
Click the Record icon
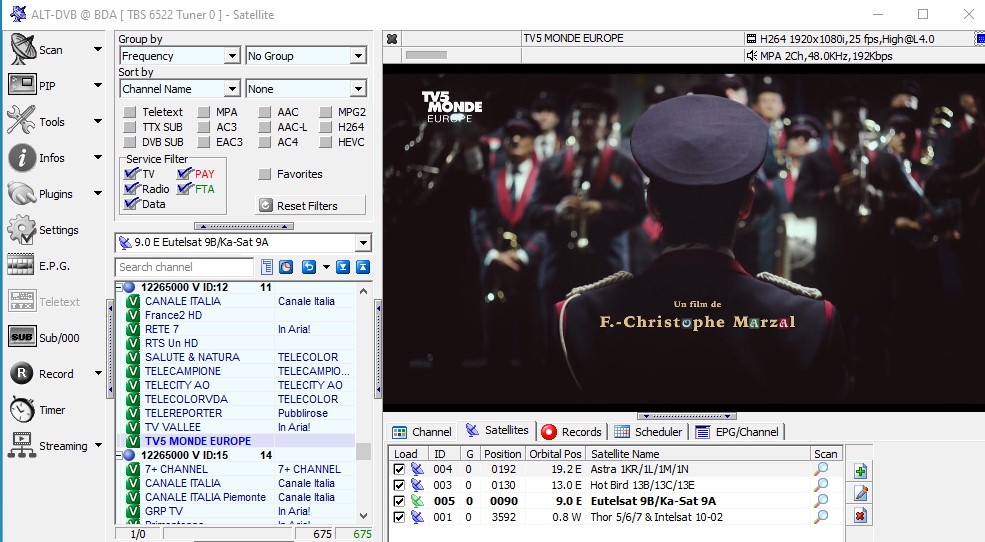pos(22,373)
